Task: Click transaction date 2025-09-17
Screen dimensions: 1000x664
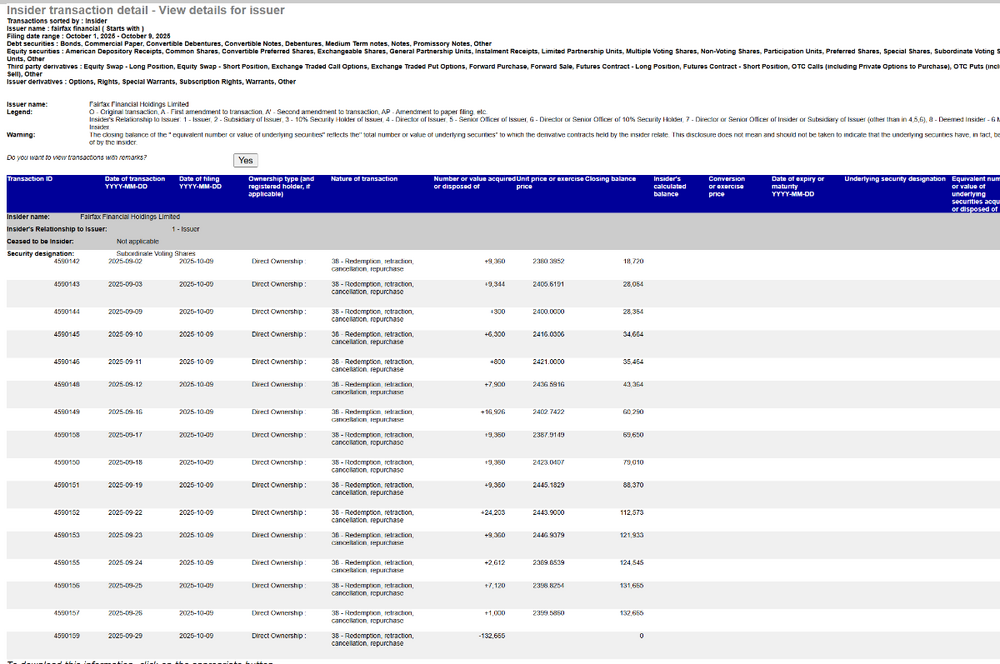Action: [125, 435]
